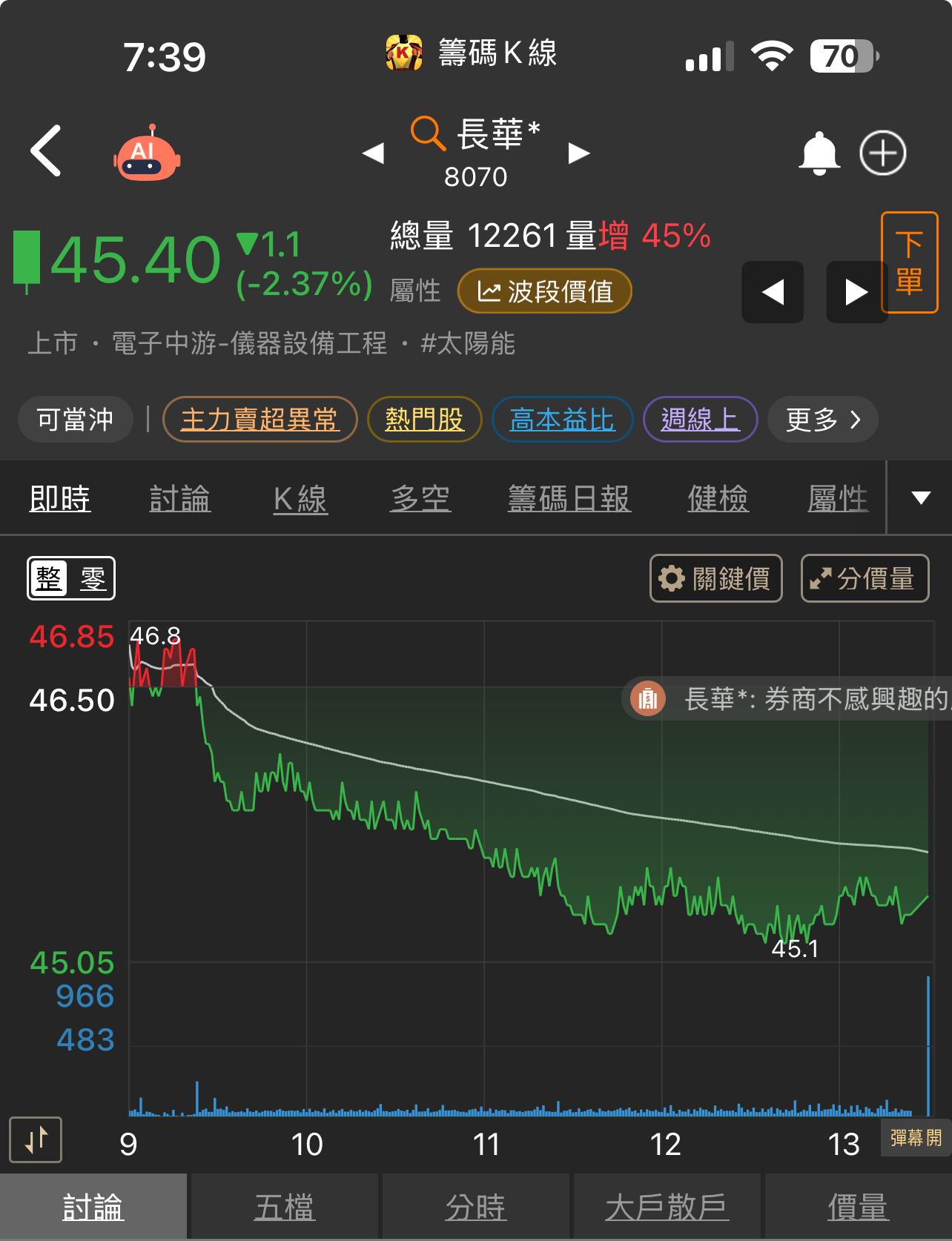
Task: Tap the black right arrow button below 總量
Action: click(x=857, y=292)
